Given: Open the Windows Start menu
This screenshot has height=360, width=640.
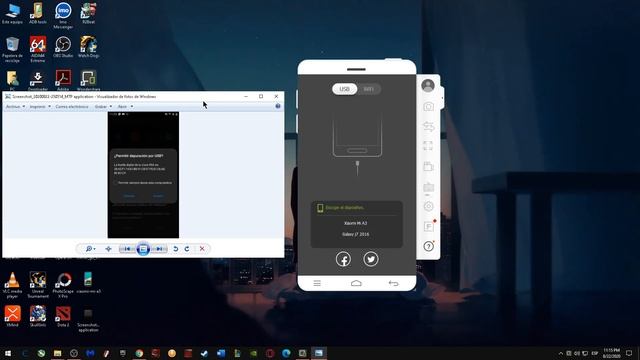Looking at the screenshot, I should coord(8,353).
